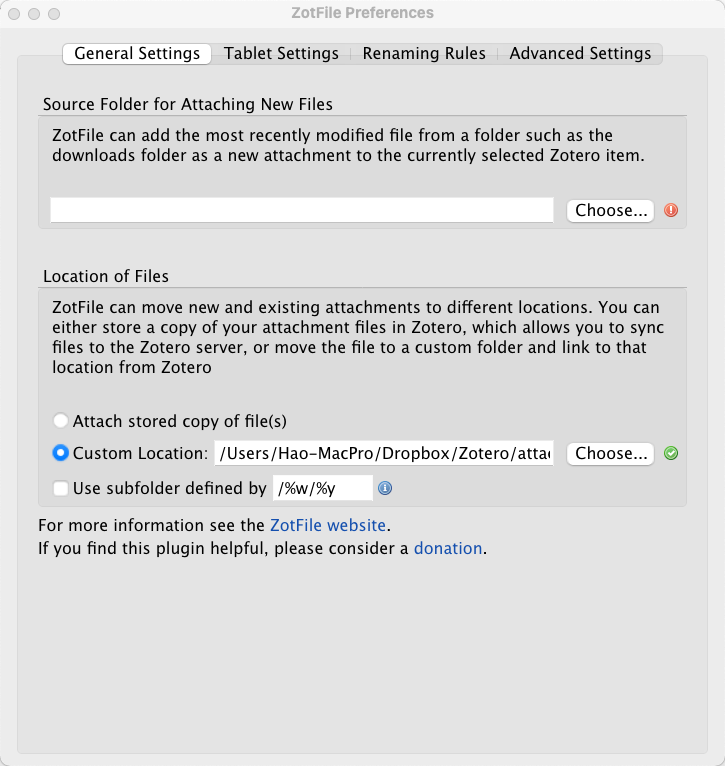The height and width of the screenshot is (766, 725).
Task: Focus the empty source folder path field
Action: click(301, 210)
